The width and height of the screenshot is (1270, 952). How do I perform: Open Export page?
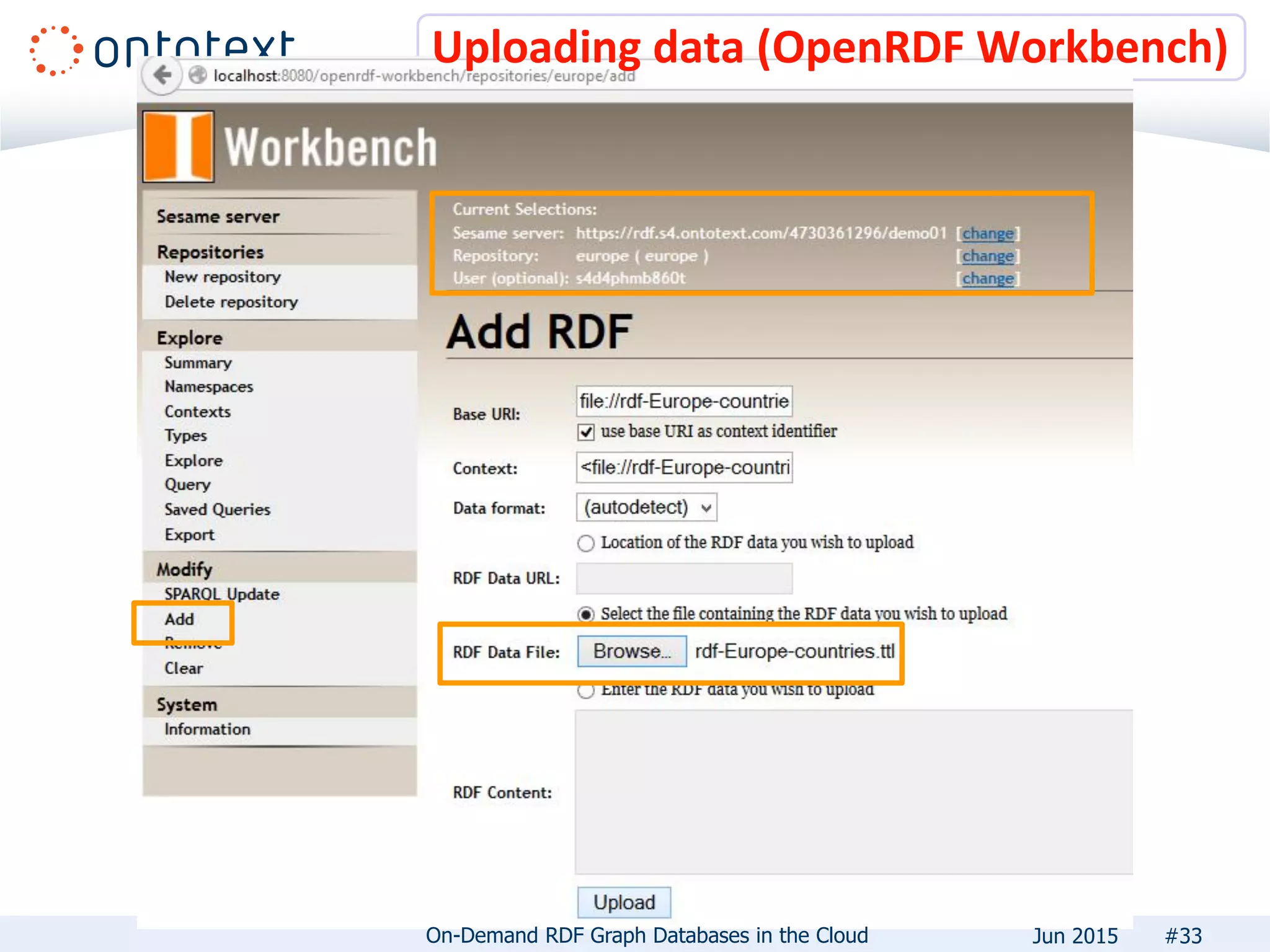[x=189, y=534]
